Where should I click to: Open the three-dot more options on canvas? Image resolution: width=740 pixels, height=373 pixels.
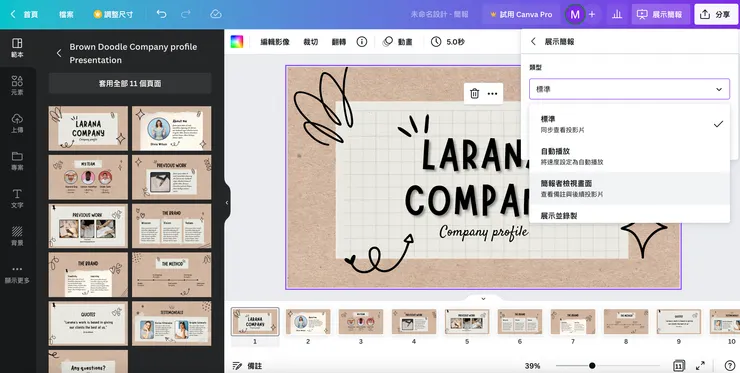(492, 93)
